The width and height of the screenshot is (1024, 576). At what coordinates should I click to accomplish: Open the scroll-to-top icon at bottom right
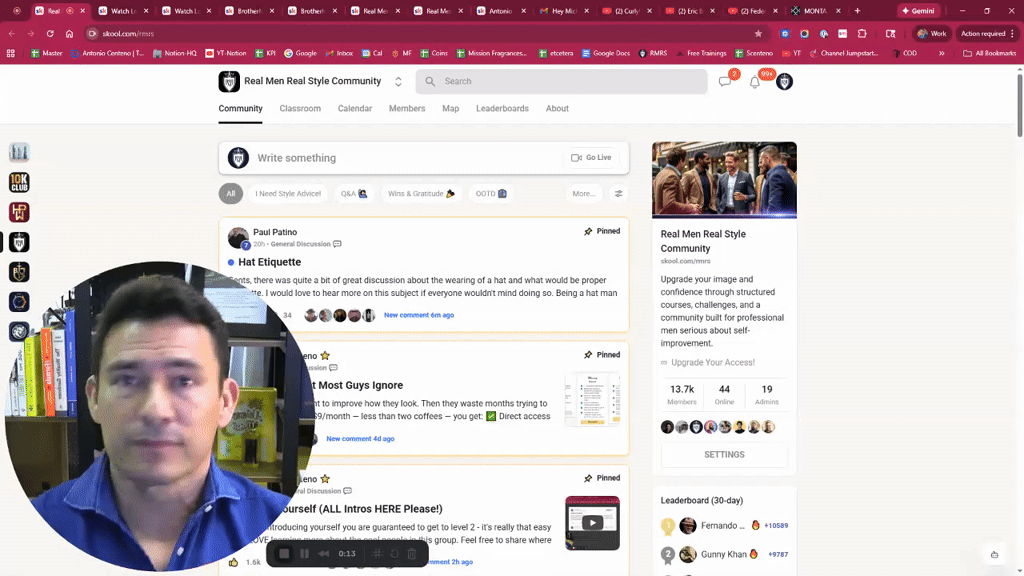(x=994, y=554)
